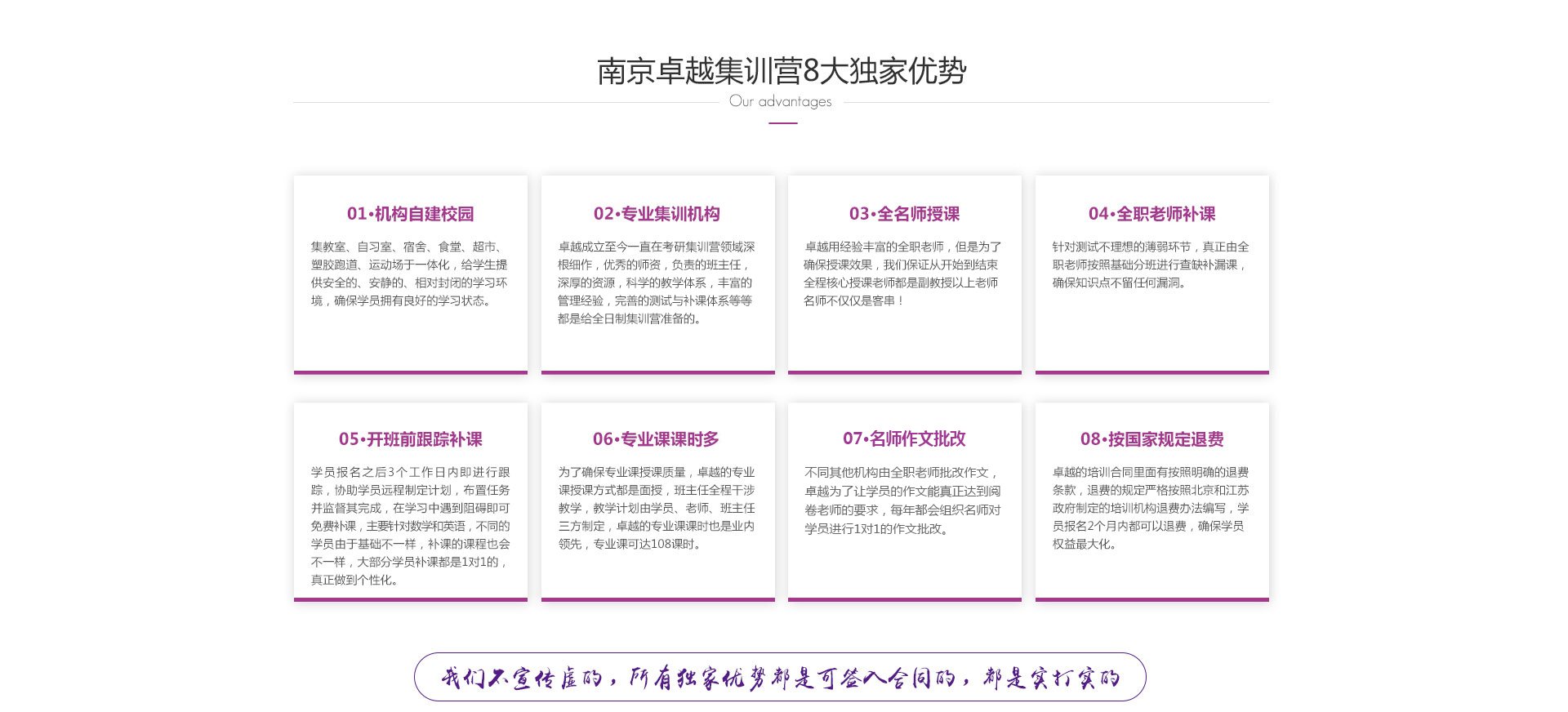This screenshot has height=712, width=1568.
Task: Click the paragraph starting 为了确保专业课授课质量
Action: click(657, 508)
